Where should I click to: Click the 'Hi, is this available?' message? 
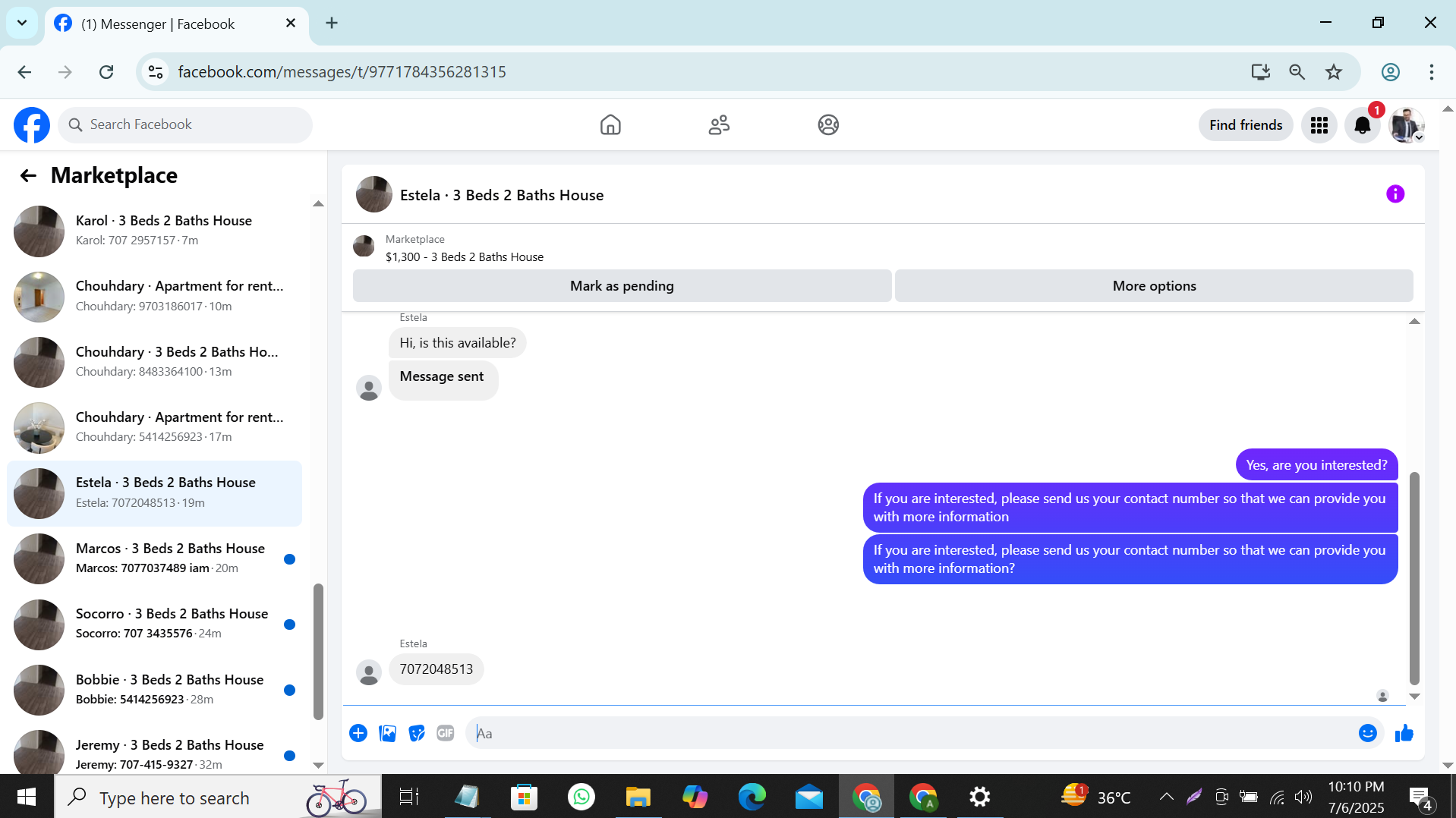pyautogui.click(x=458, y=343)
